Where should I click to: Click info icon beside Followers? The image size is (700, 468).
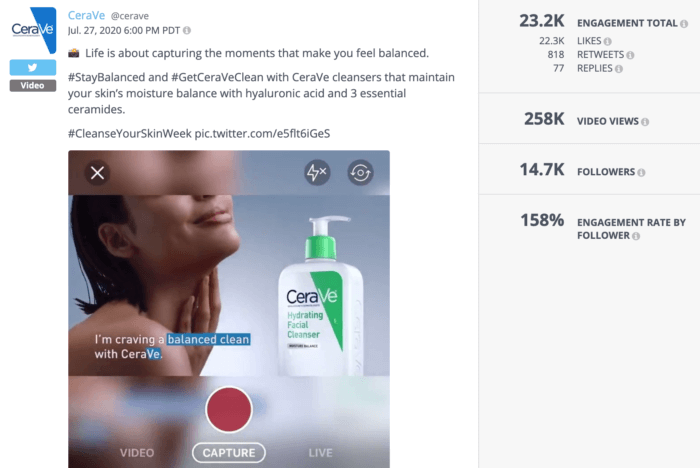(641, 172)
